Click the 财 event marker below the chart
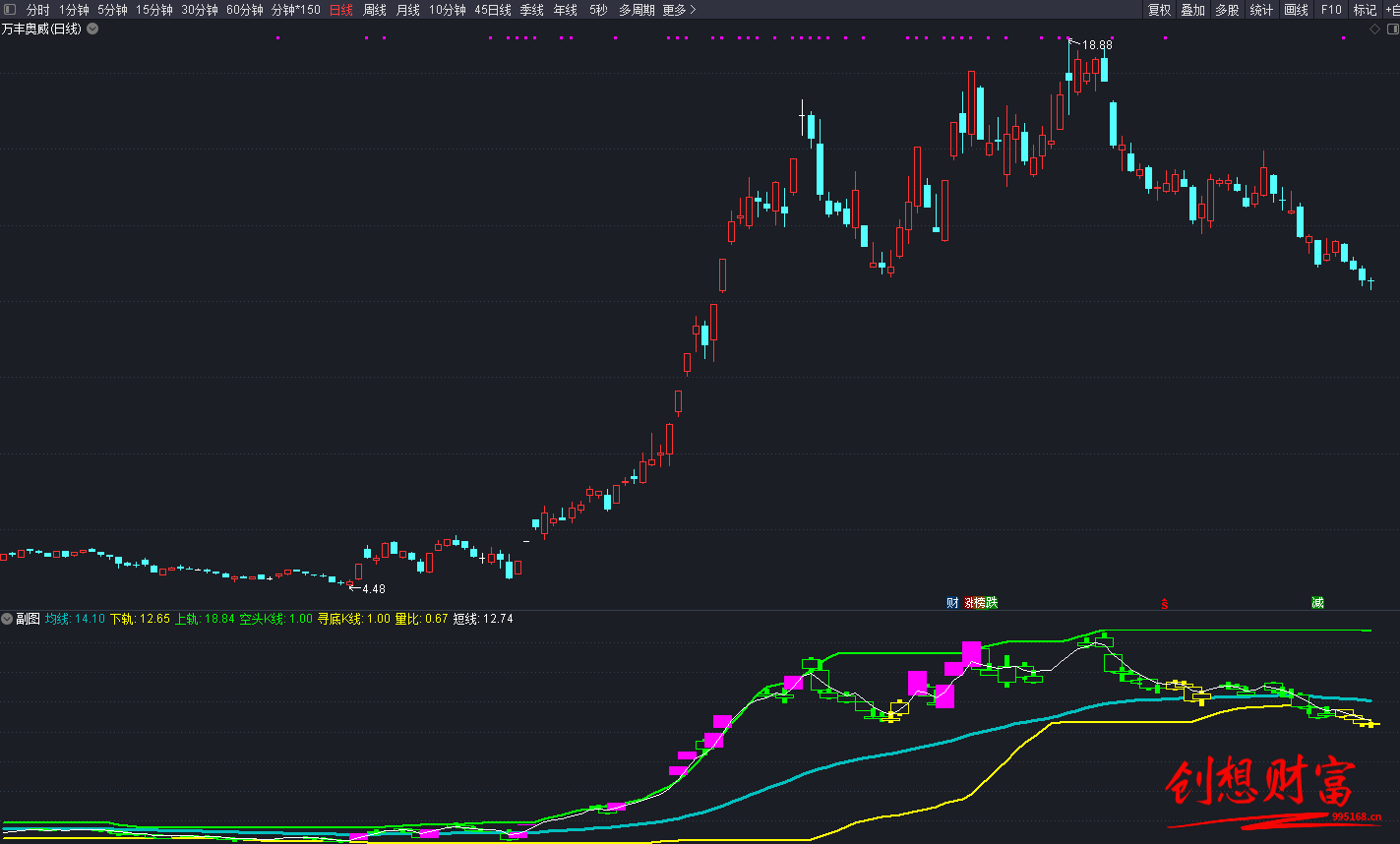 pos(951,603)
